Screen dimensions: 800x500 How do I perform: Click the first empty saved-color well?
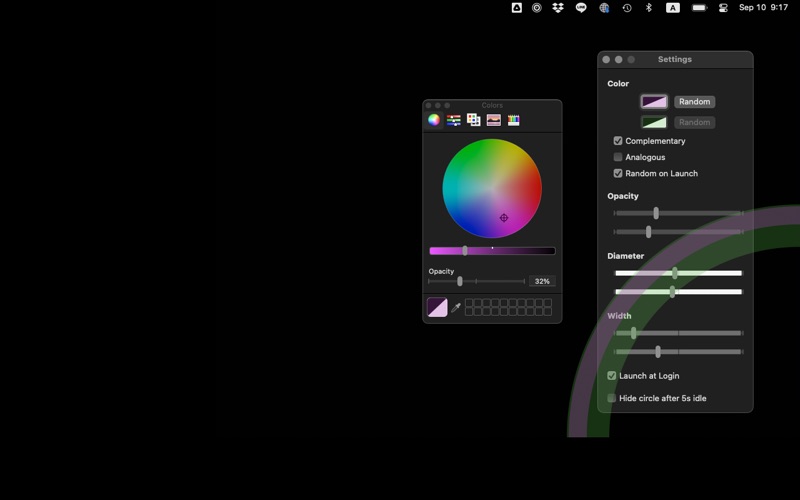click(469, 303)
